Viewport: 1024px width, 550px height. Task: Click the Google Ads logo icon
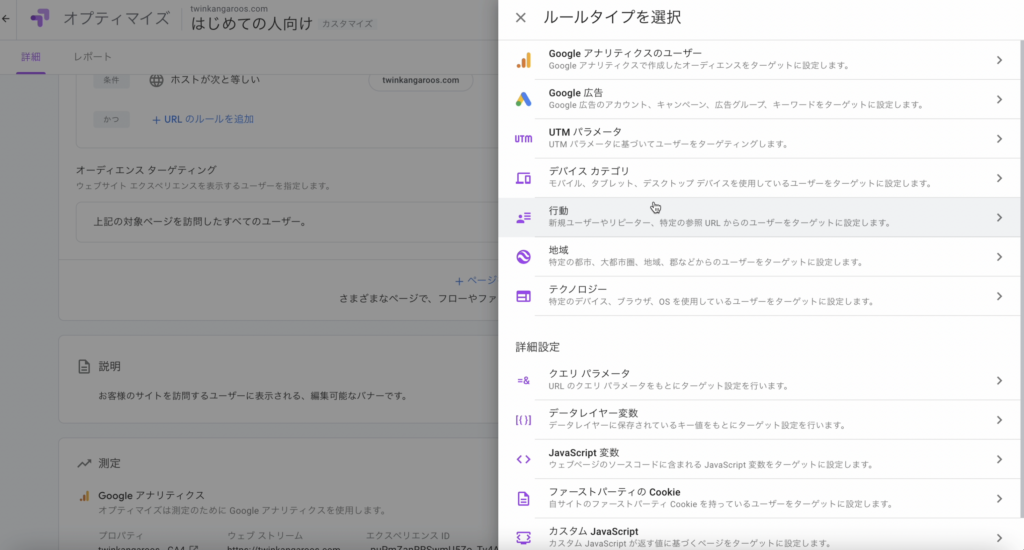click(523, 99)
